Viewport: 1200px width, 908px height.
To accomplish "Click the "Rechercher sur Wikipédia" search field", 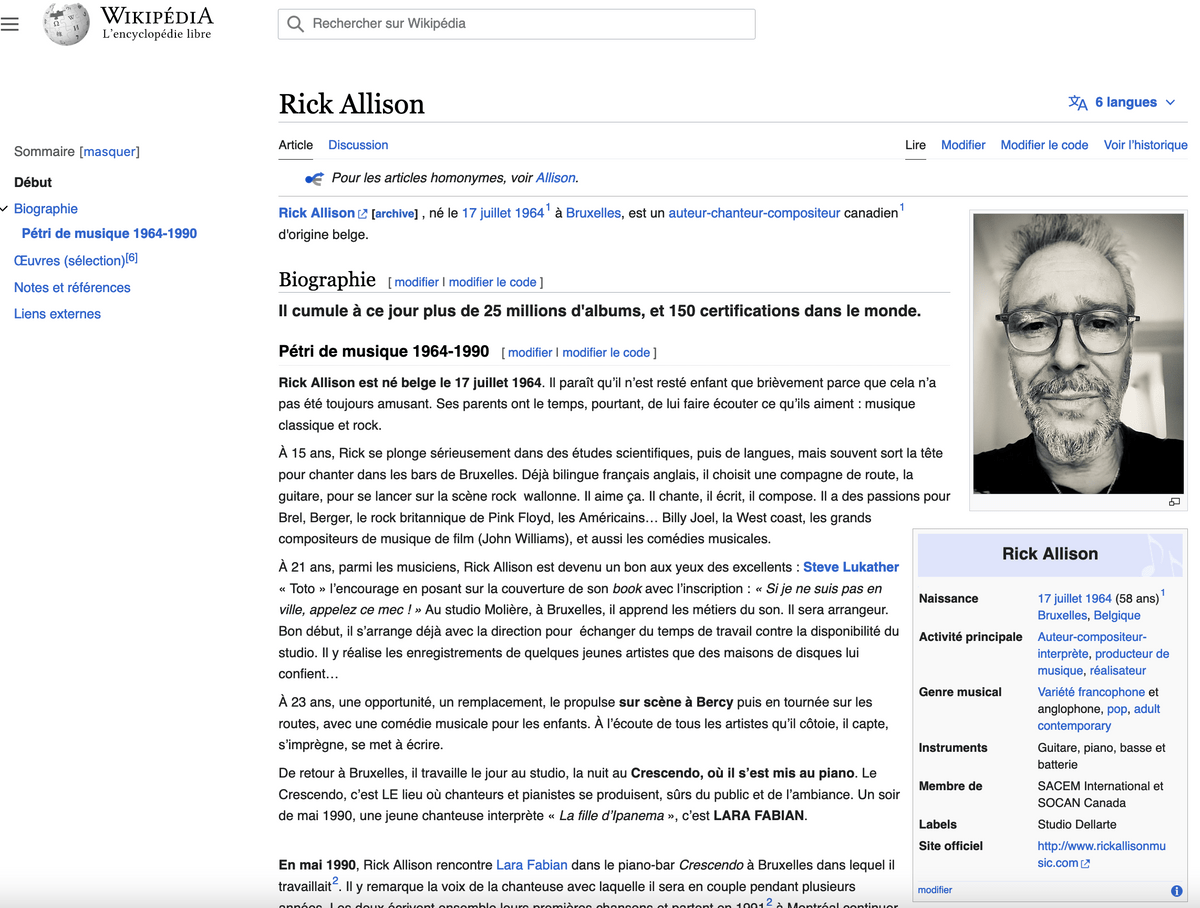I will 516,23.
